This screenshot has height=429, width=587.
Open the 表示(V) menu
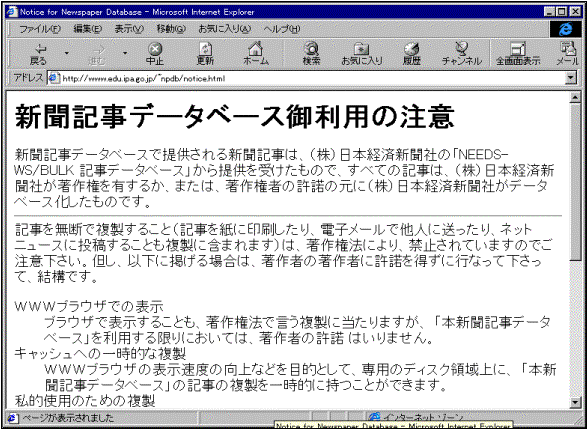pos(129,29)
